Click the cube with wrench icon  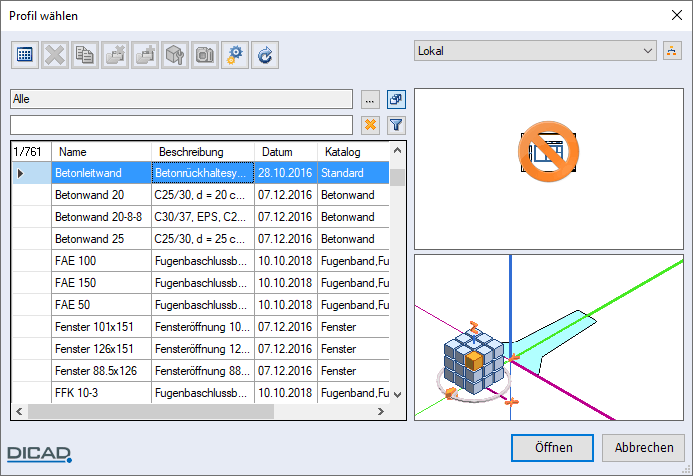click(x=175, y=55)
